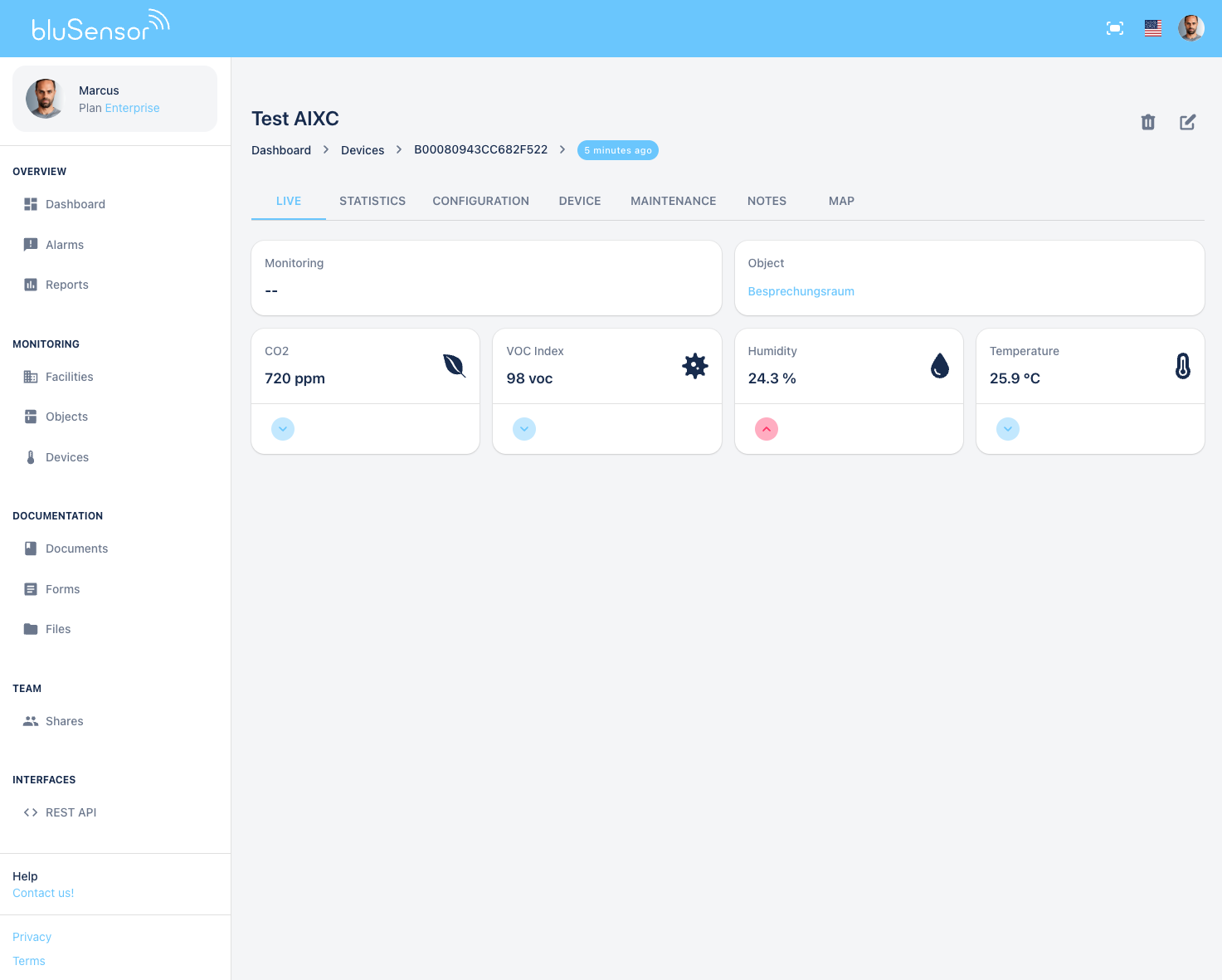
Task: Select the Reports icon in sidebar
Action: 31,284
